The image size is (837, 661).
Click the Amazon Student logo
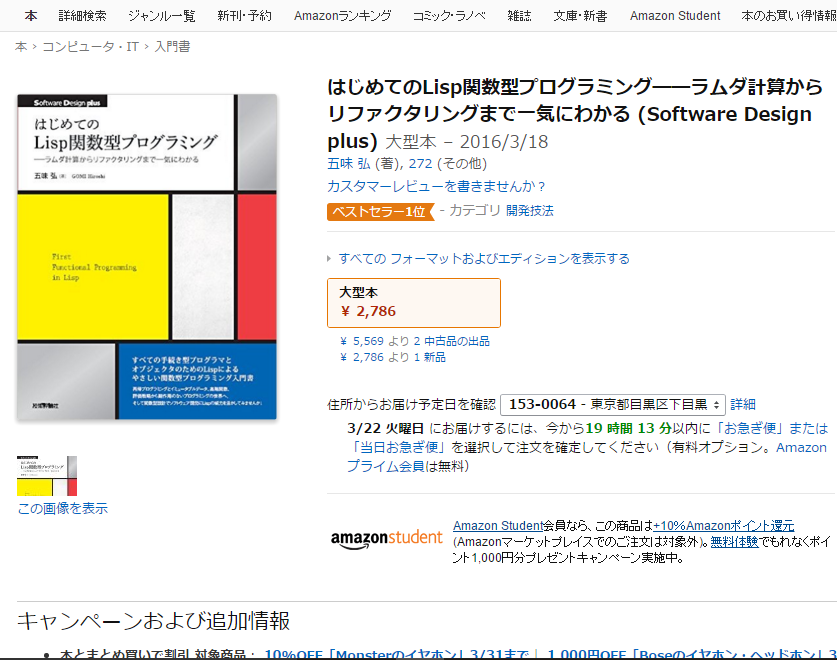coord(386,538)
